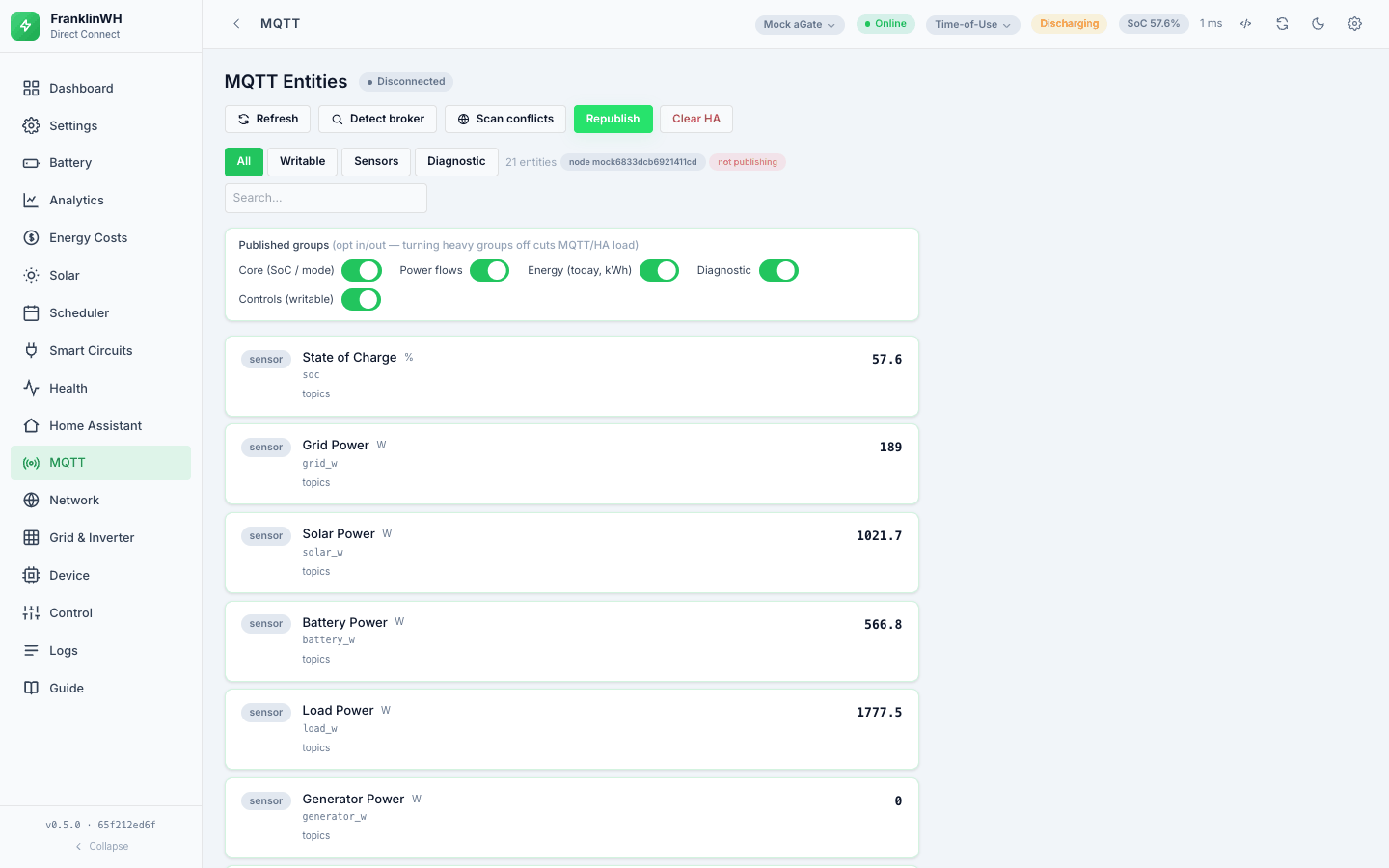Click the Detect broker button
The height and width of the screenshot is (868, 1389).
(378, 120)
